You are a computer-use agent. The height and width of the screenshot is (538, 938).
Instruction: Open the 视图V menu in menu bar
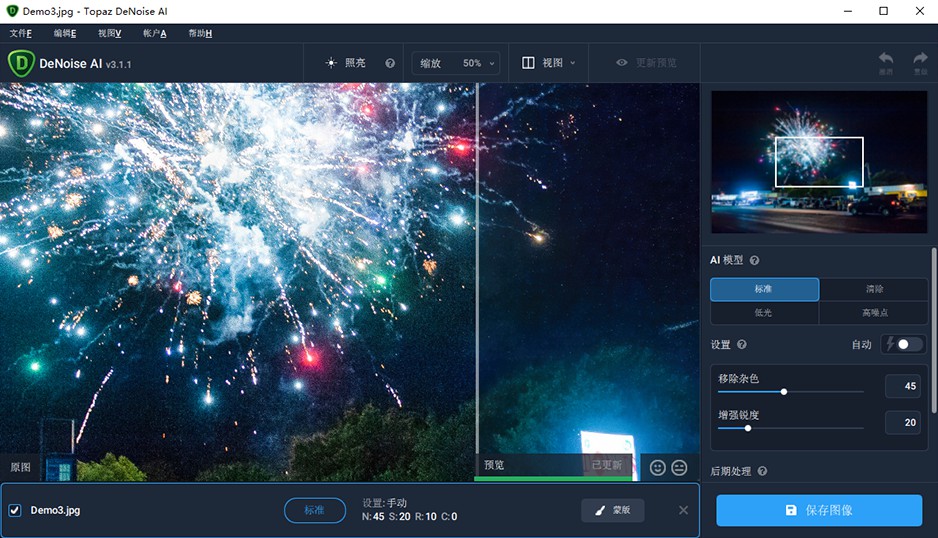tap(109, 34)
